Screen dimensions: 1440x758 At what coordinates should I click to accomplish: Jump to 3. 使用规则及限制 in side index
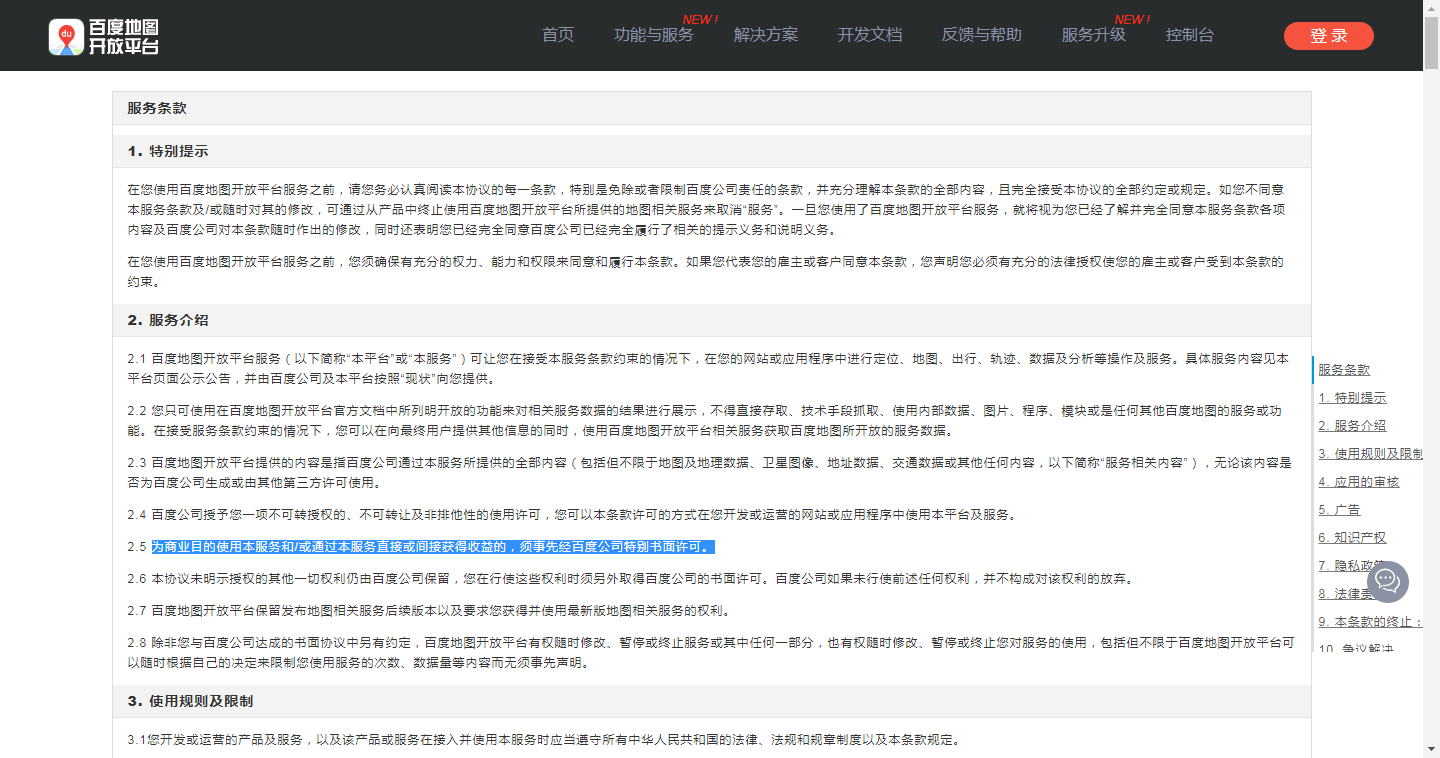click(x=1371, y=454)
